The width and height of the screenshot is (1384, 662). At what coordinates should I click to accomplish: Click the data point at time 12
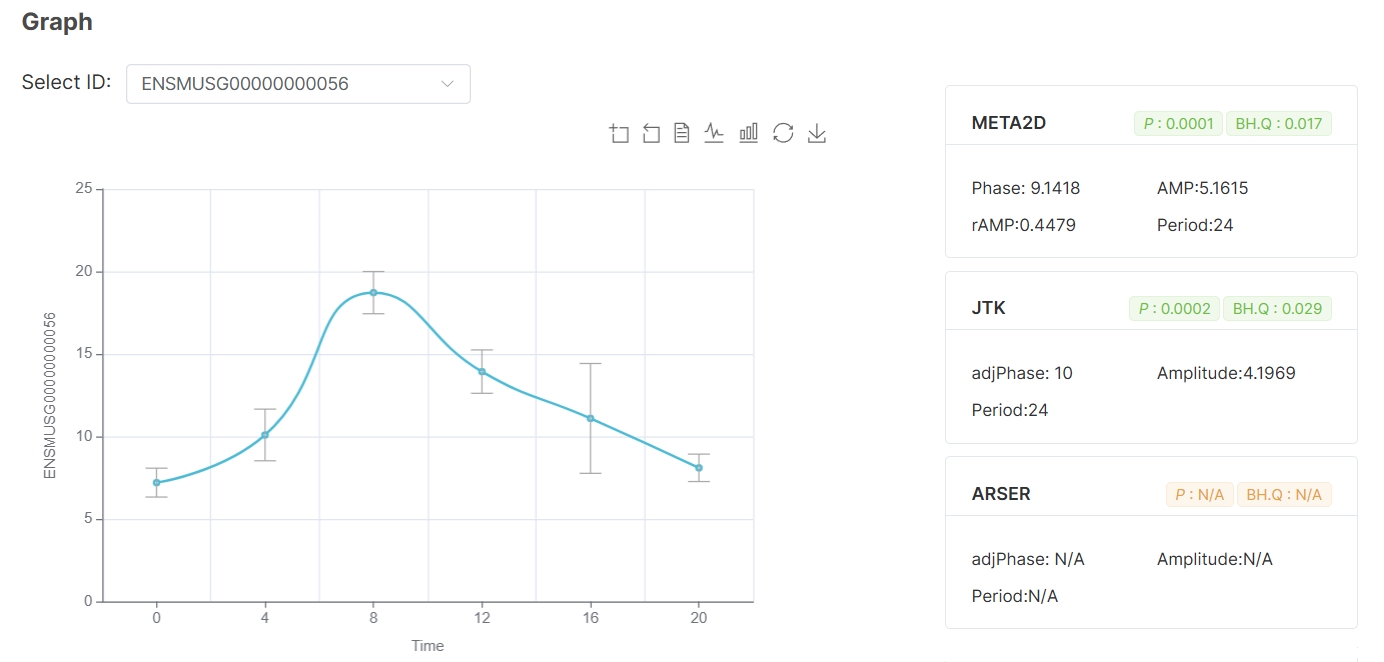(482, 372)
